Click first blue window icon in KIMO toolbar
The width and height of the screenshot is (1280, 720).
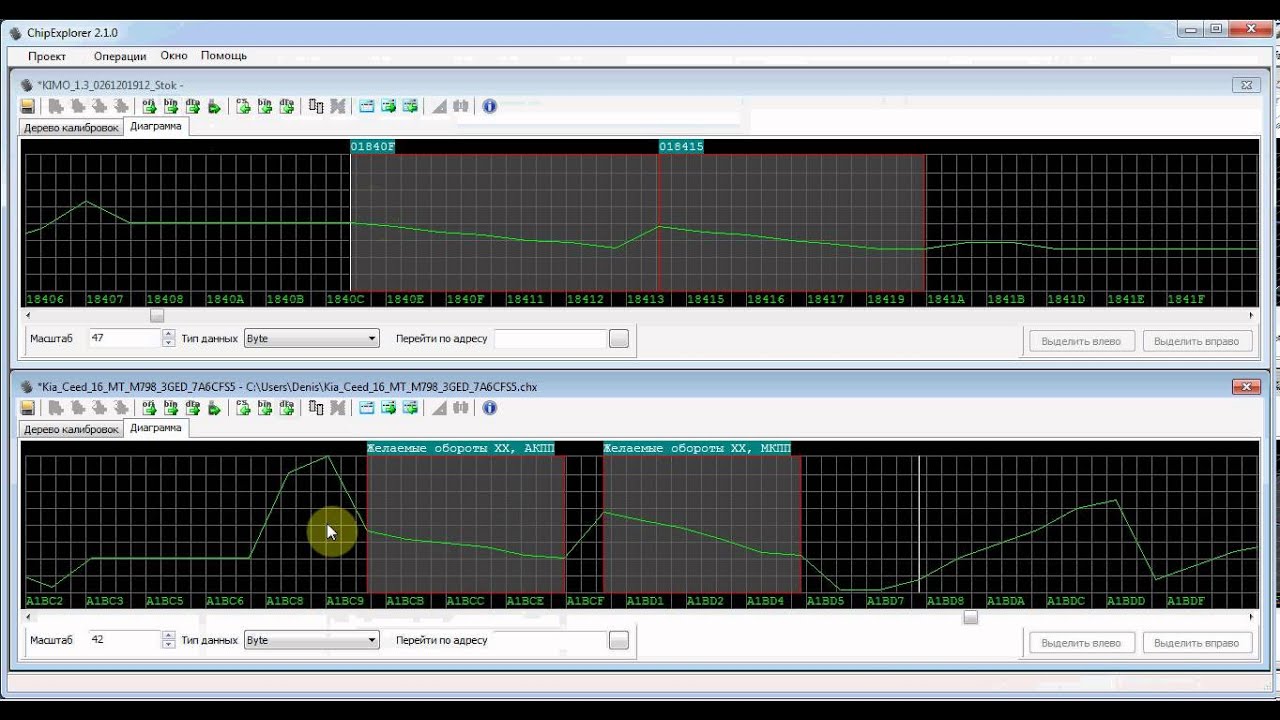click(x=367, y=106)
